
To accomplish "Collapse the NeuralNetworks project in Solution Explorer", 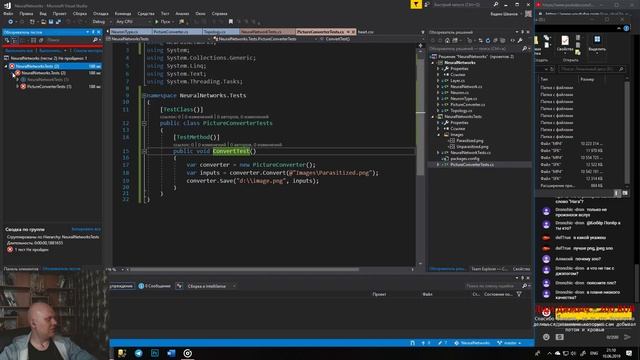I will (x=433, y=63).
